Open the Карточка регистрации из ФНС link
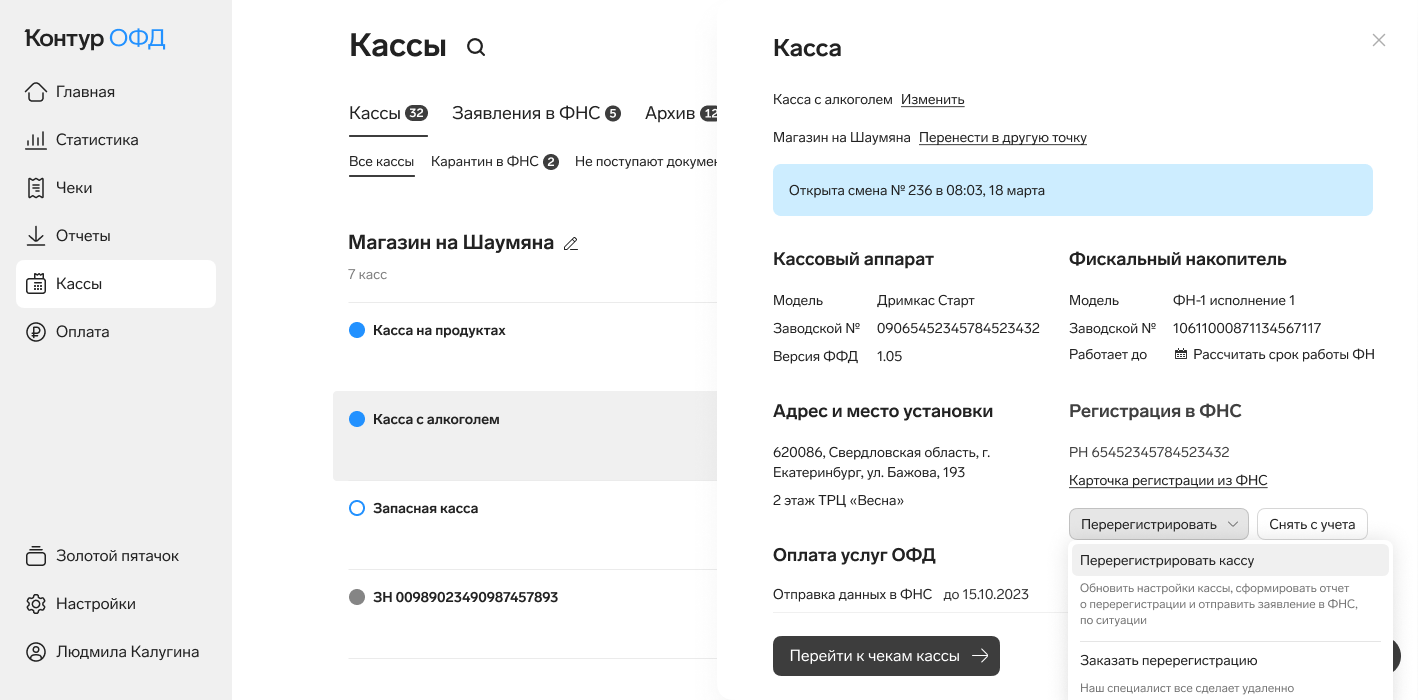This screenshot has width=1418, height=700. coord(1168,481)
